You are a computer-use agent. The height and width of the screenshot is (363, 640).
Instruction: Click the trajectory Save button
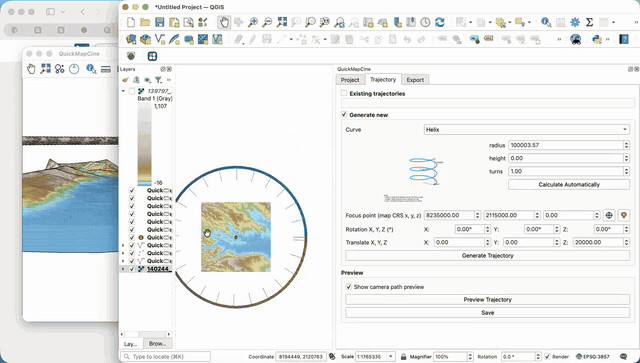tap(487, 312)
